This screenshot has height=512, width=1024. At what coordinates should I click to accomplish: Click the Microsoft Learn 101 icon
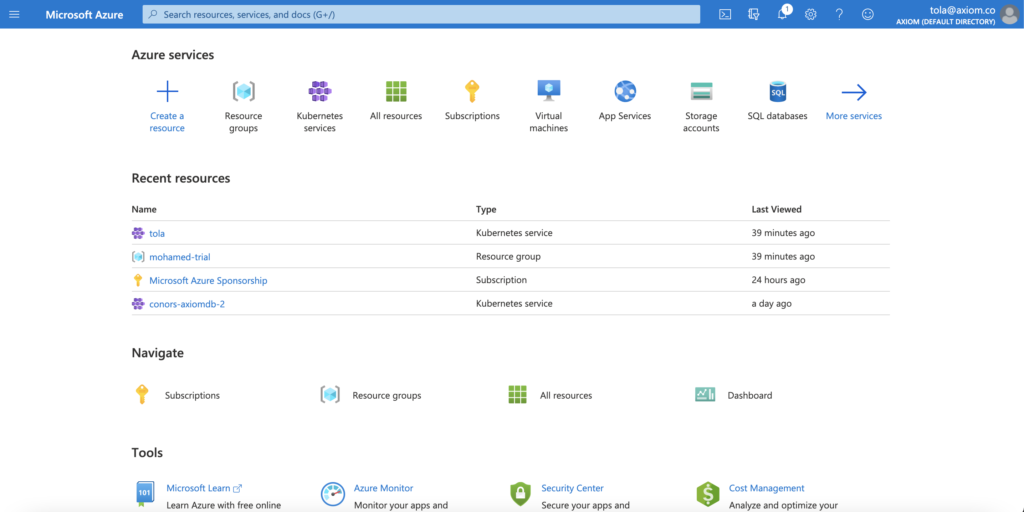click(x=144, y=494)
